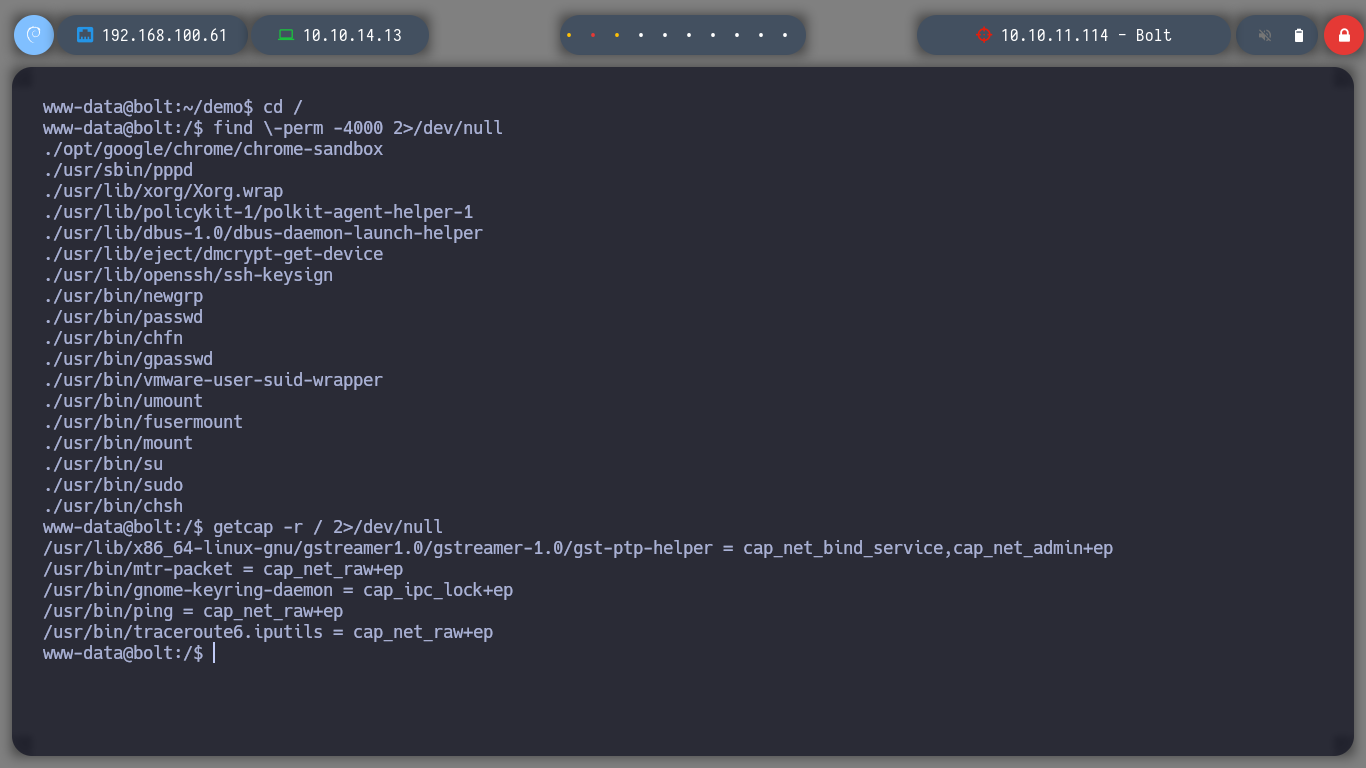Select the ./usr/bin/fusermount line

pos(143,422)
